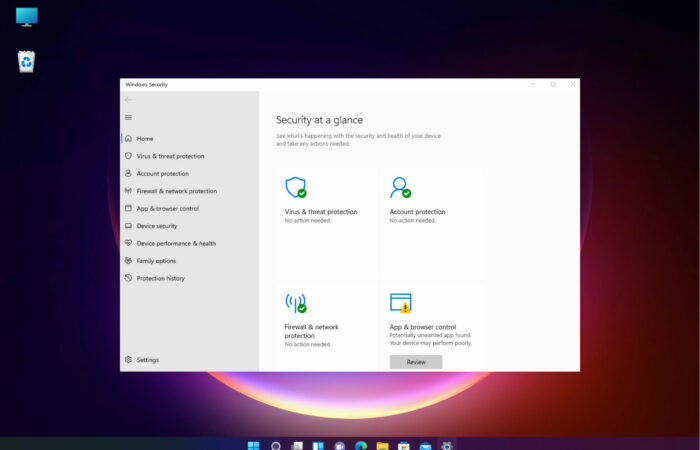700x450 pixels.
Task: Open the hamburger navigation menu
Action: 128,117
